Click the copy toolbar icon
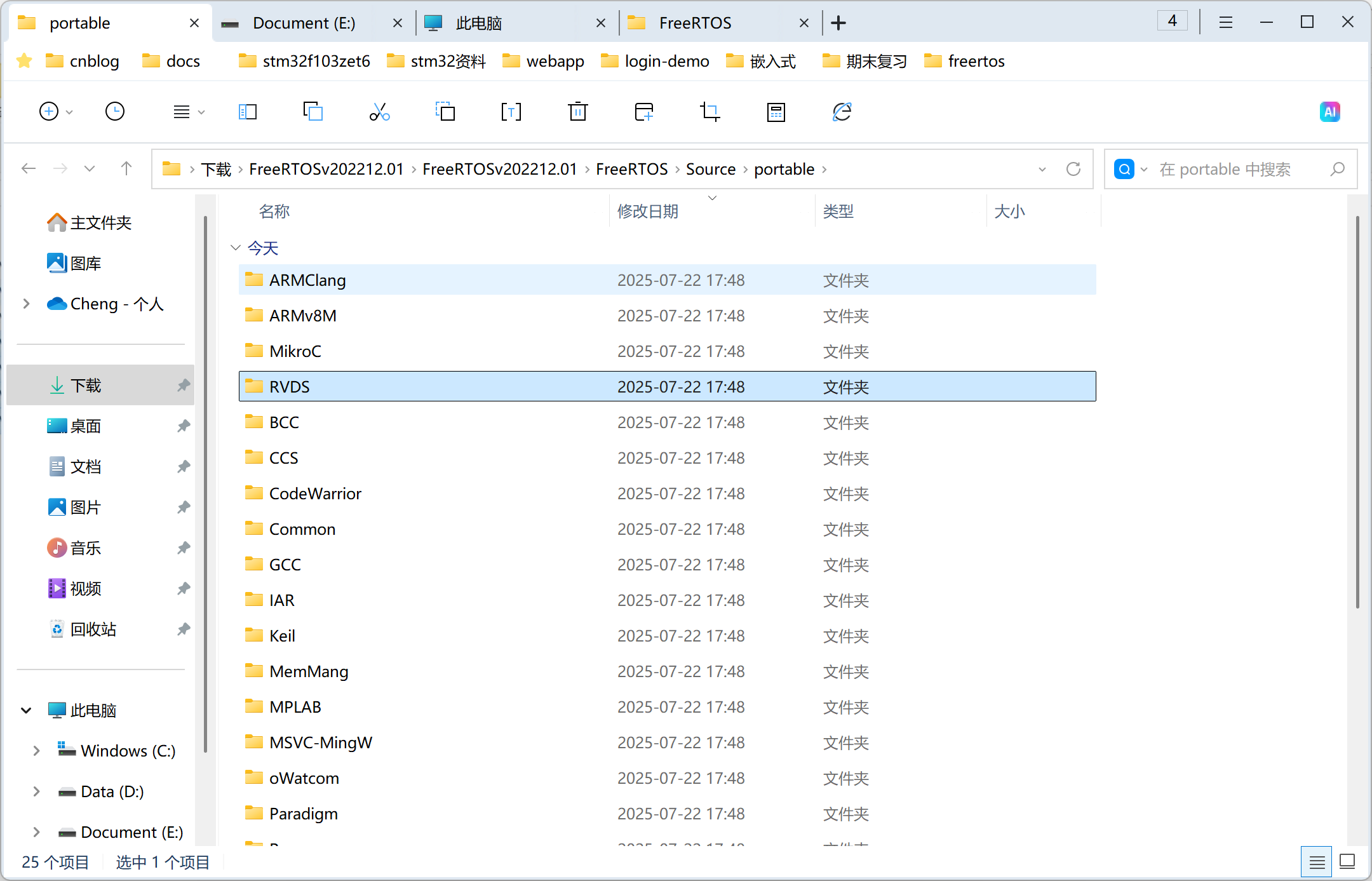This screenshot has height=881, width=1372. tap(313, 112)
